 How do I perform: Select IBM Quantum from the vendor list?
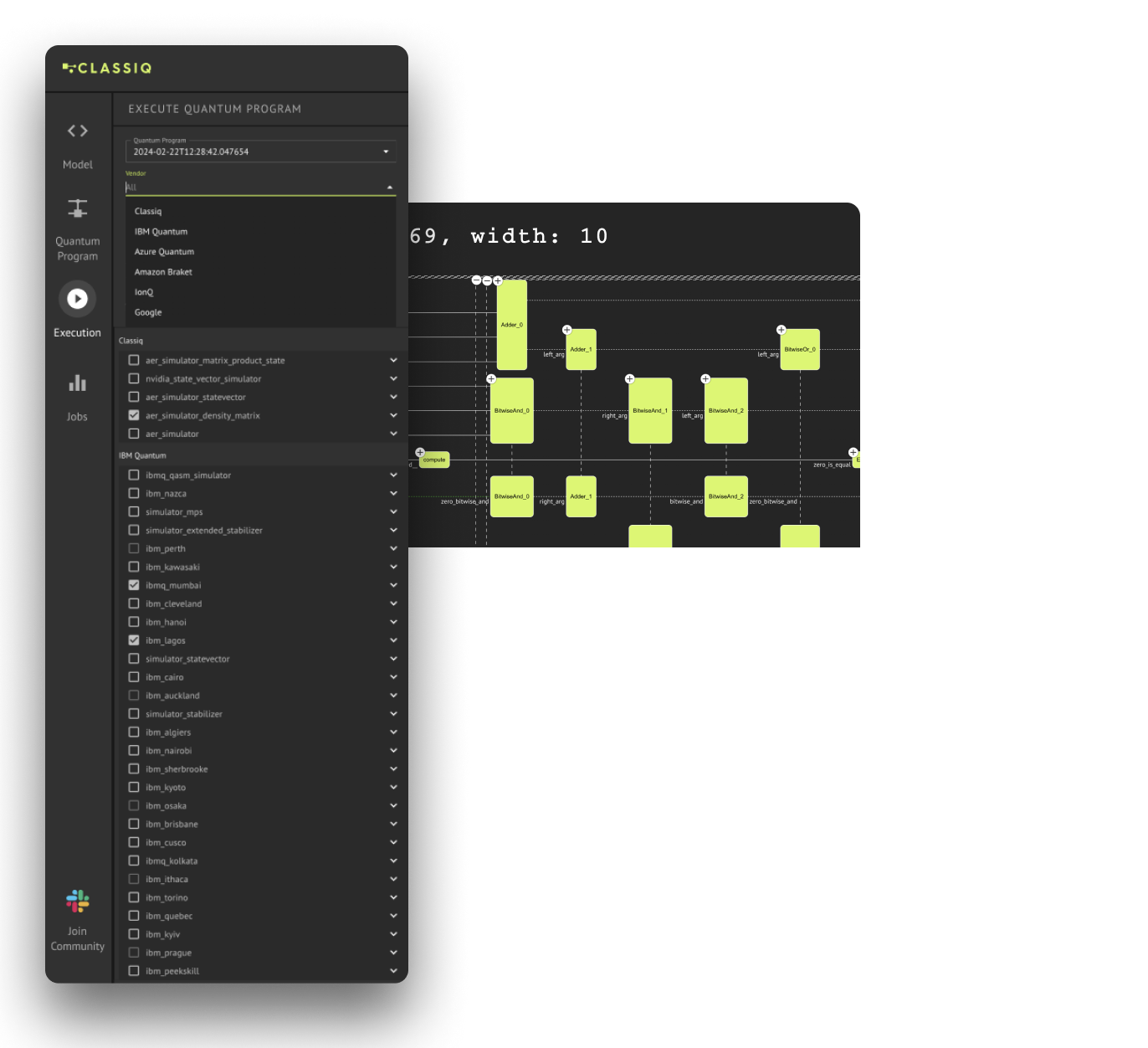pos(161,231)
